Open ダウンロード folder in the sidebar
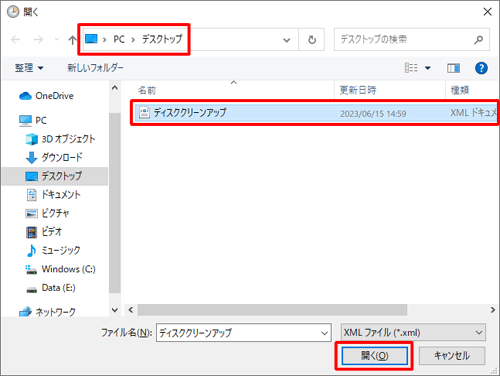 tap(54, 157)
